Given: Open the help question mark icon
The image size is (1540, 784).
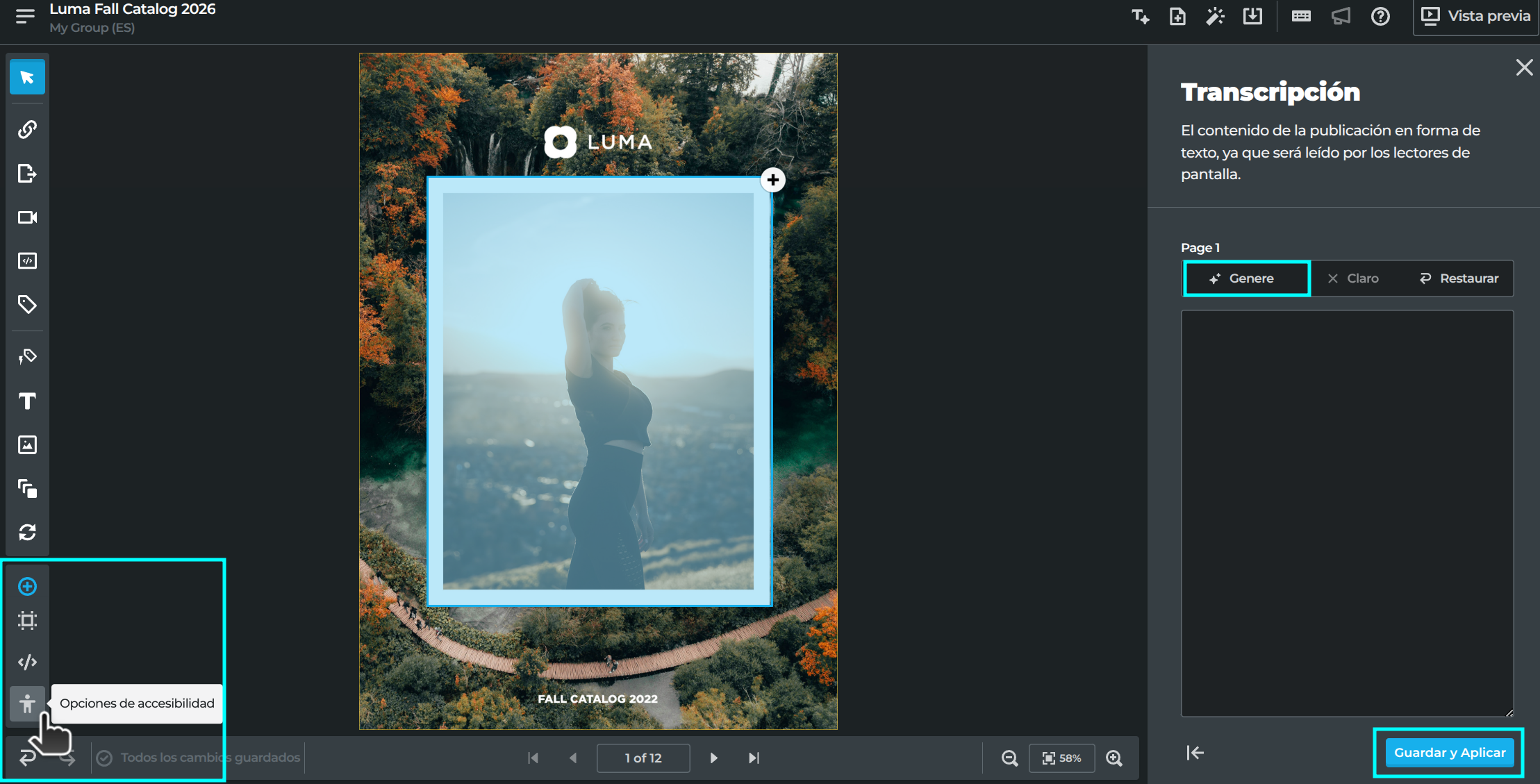Looking at the screenshot, I should (x=1380, y=16).
